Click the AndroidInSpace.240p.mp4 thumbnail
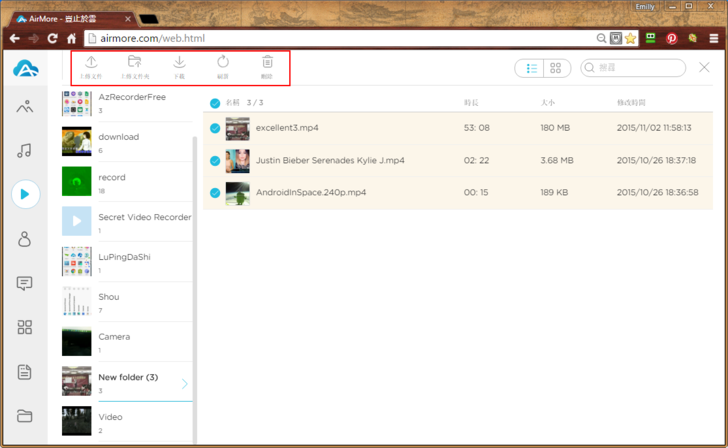 coord(237,192)
